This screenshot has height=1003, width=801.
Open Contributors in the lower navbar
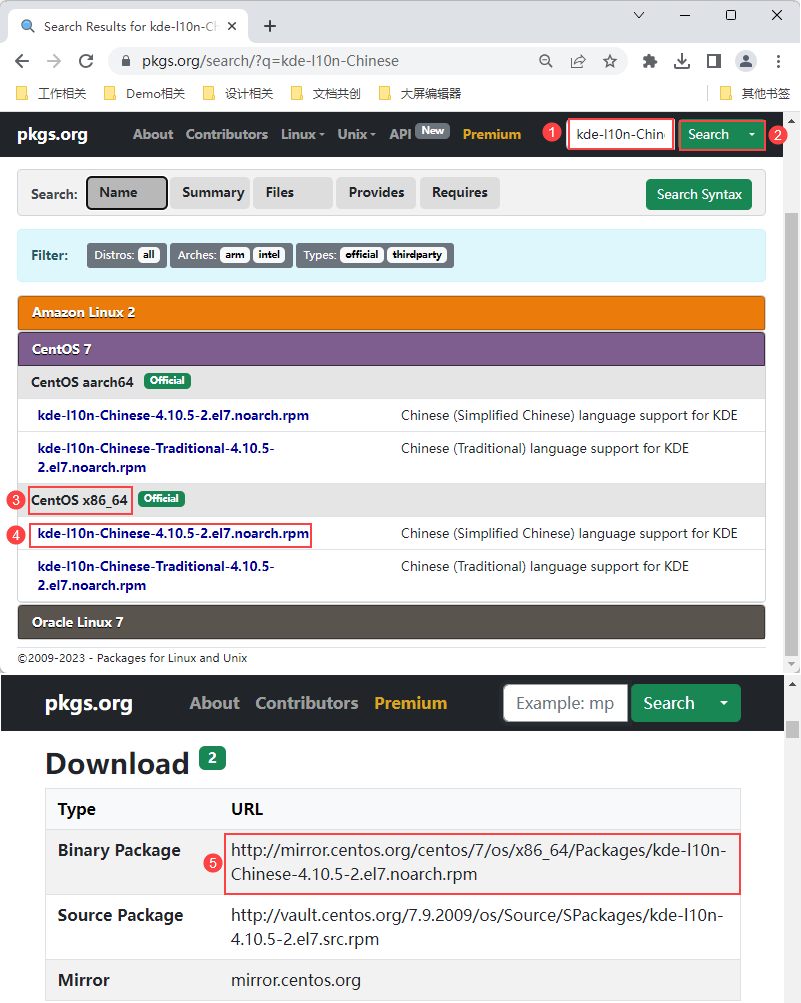click(306, 703)
